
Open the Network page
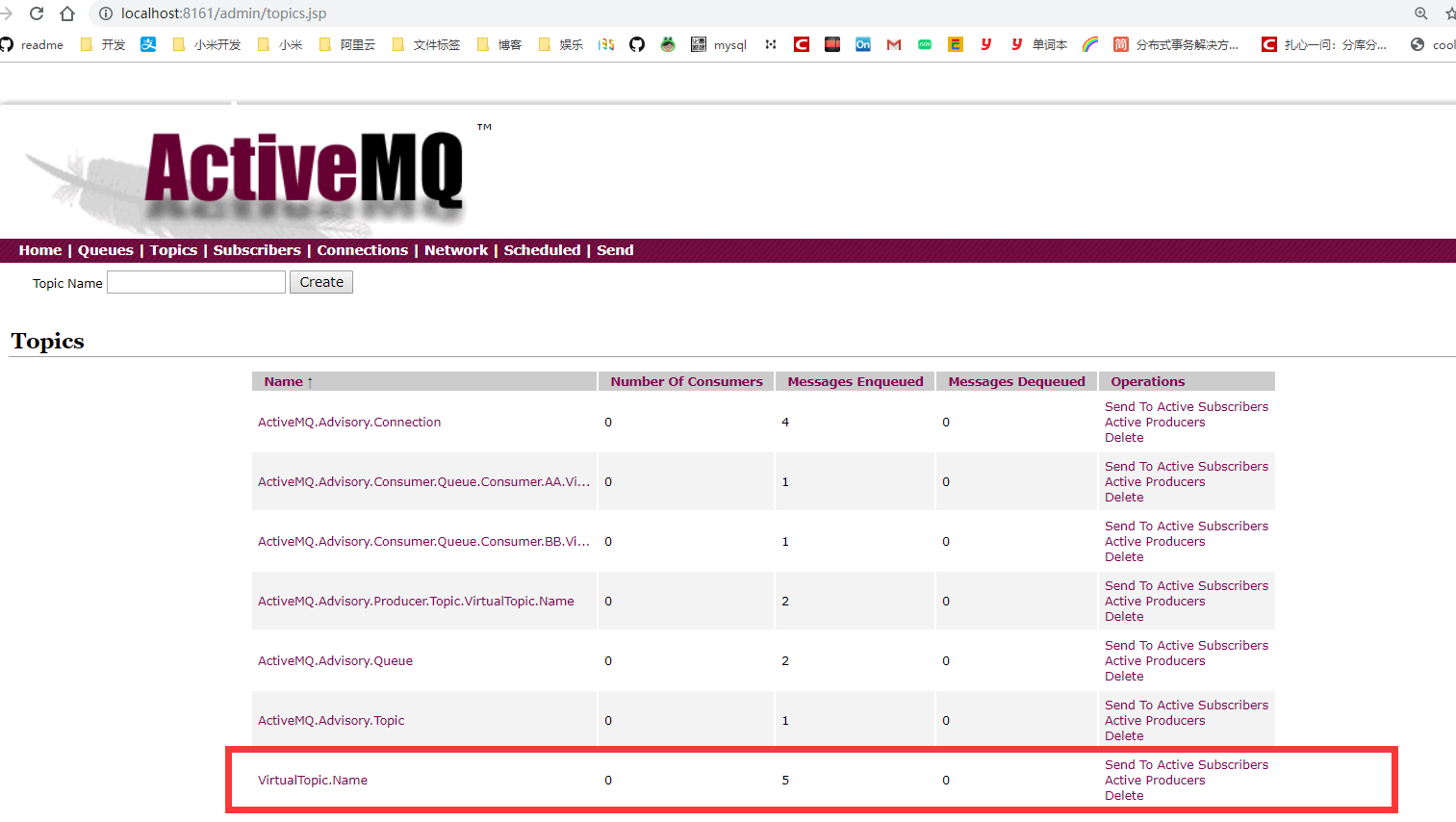pos(456,250)
